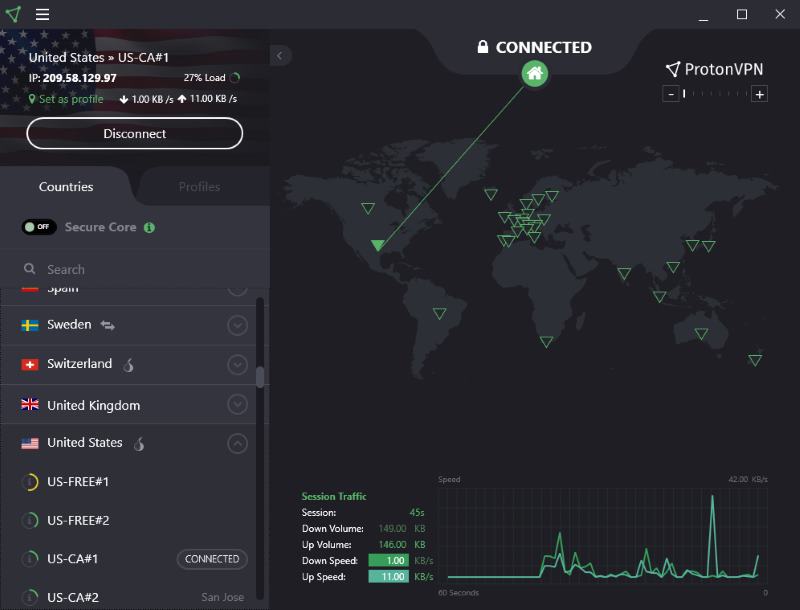Click the Iceland server marker on map
800x610 pixels.
[x=491, y=194]
